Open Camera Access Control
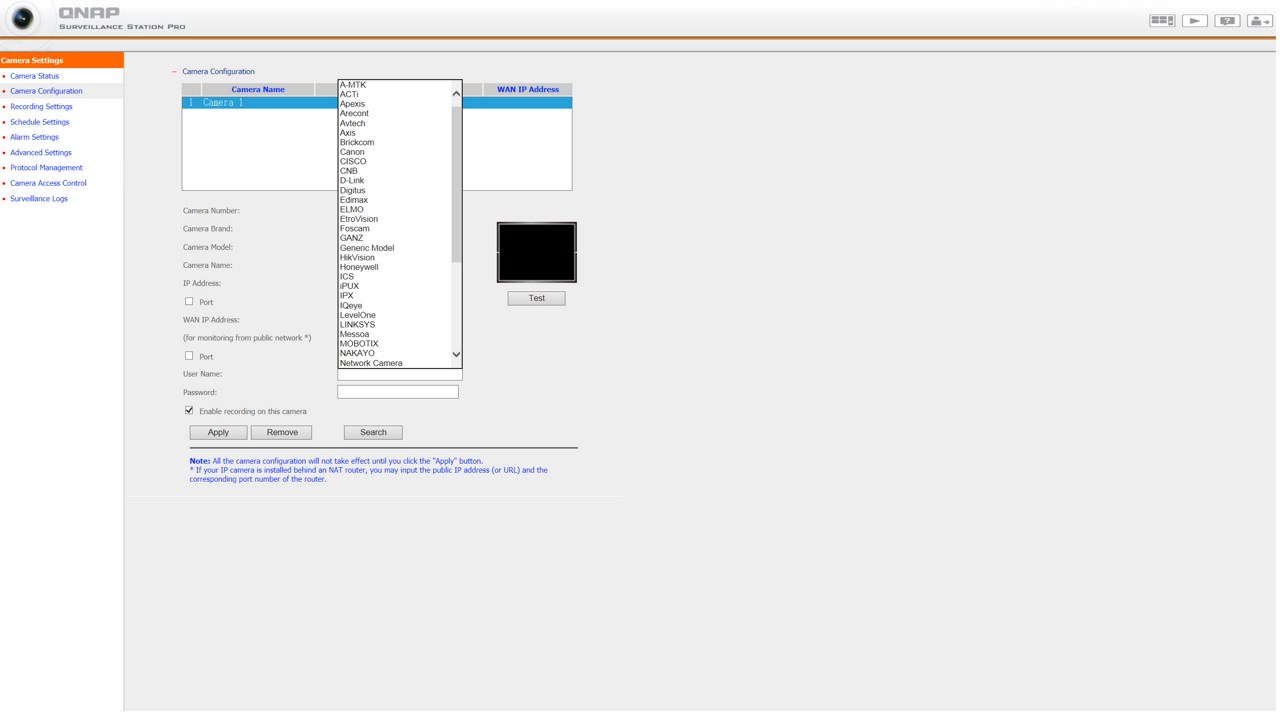 (48, 184)
